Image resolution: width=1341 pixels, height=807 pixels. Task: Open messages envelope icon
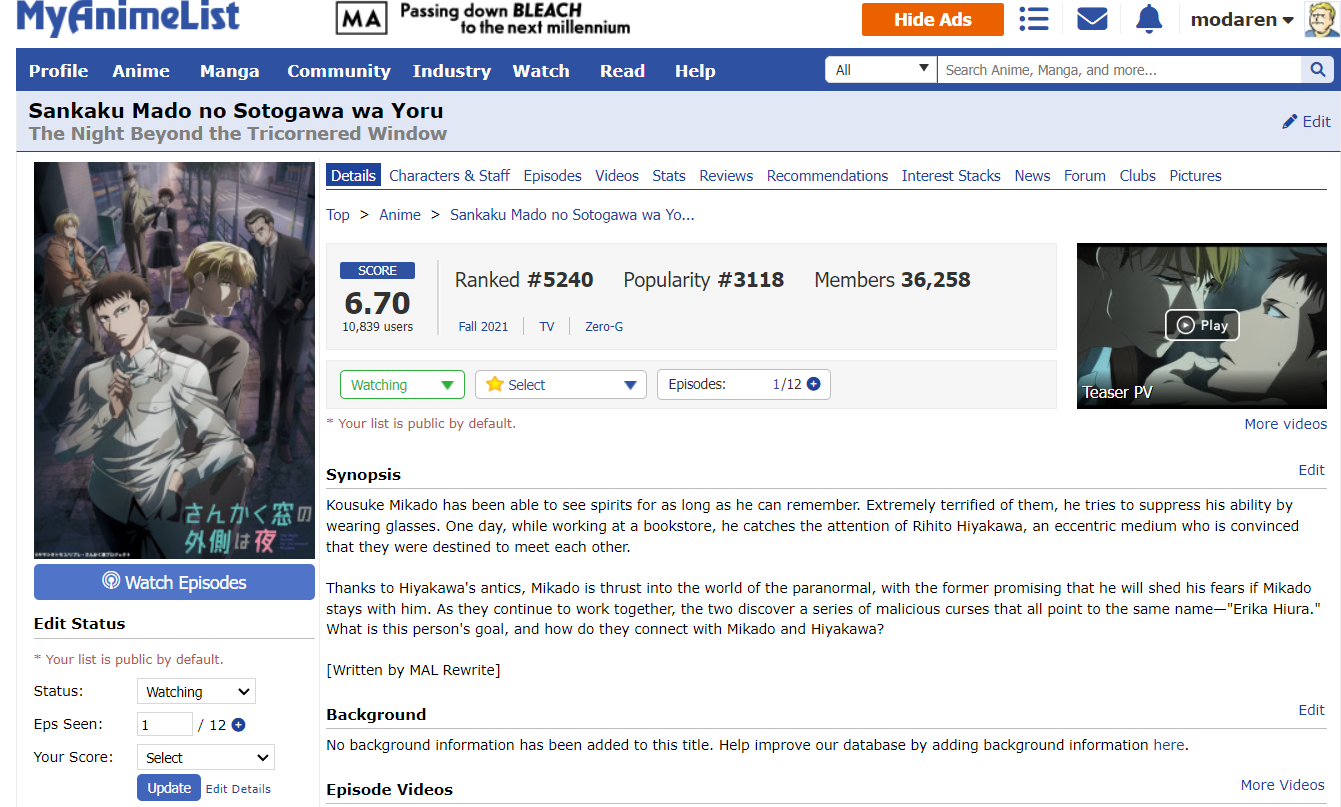coord(1092,19)
